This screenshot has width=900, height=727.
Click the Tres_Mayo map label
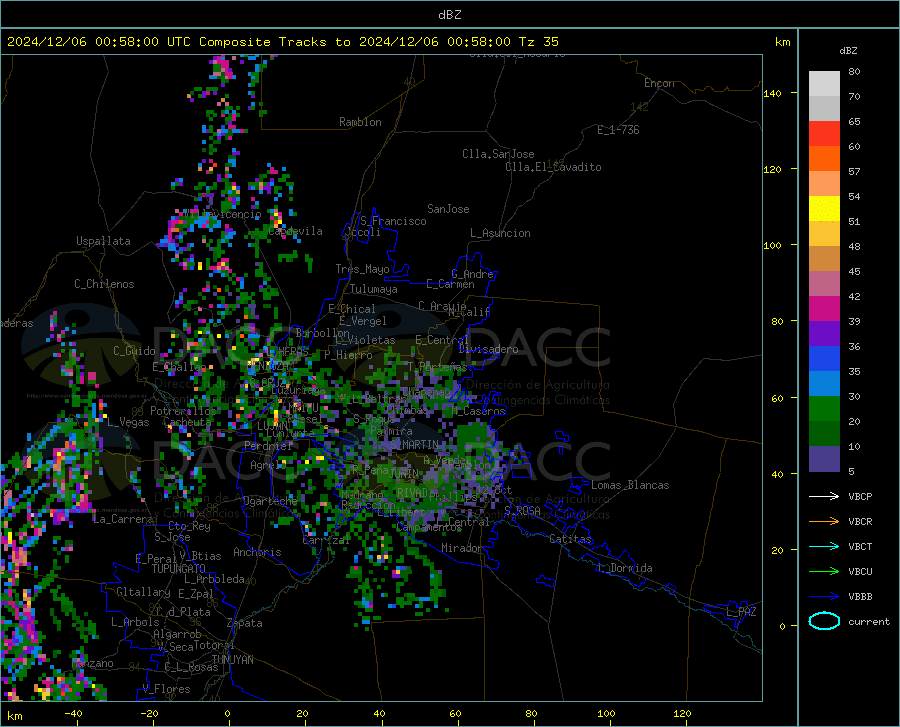pos(362,269)
